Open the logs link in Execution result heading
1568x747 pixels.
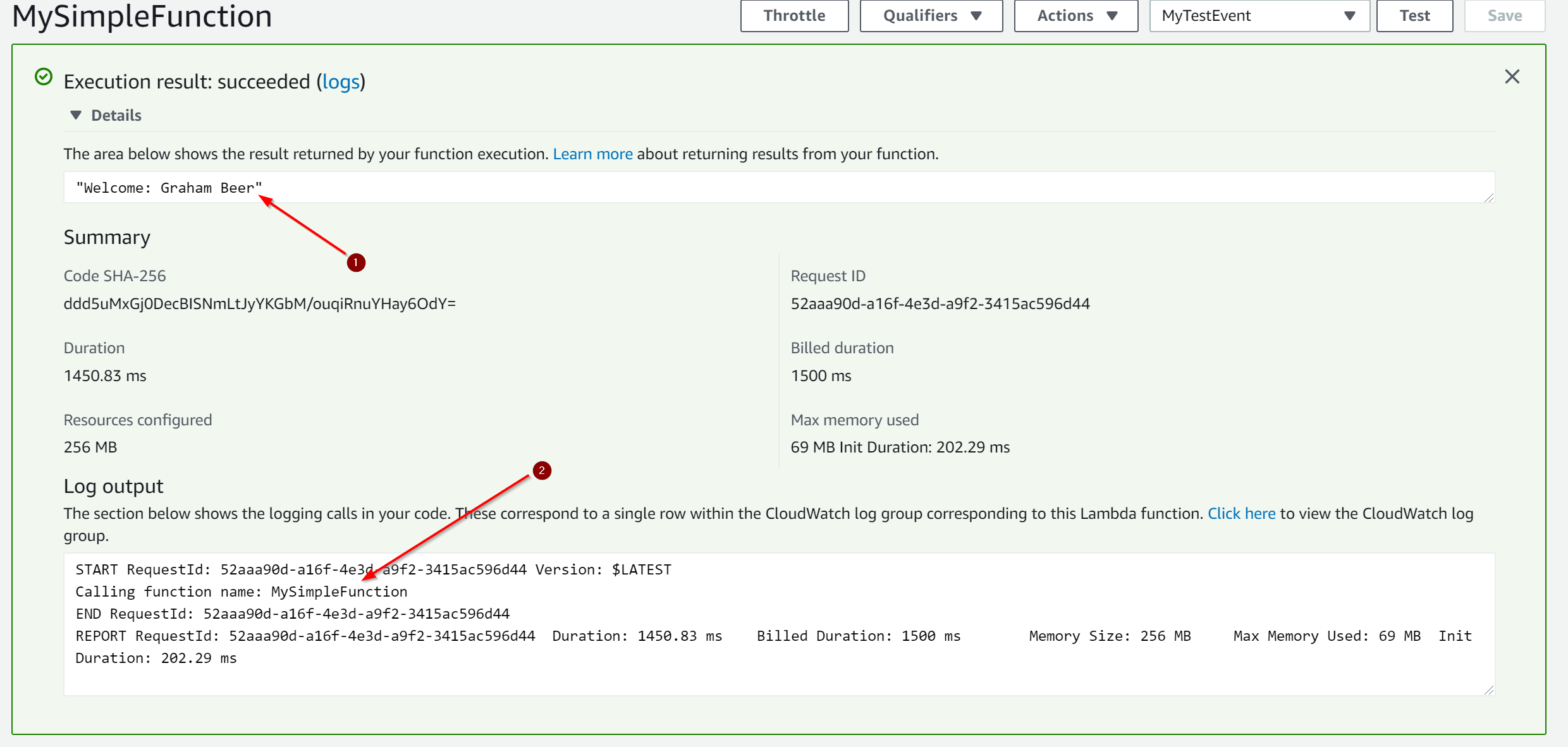tap(341, 82)
